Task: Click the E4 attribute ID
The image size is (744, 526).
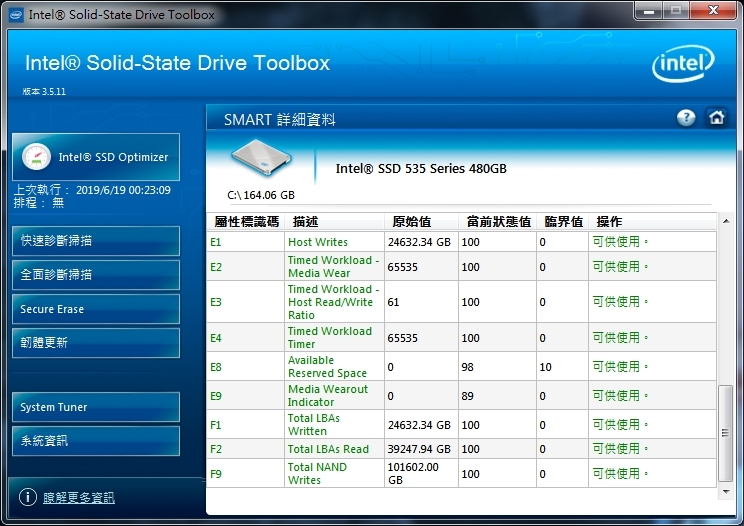Action: 216,338
